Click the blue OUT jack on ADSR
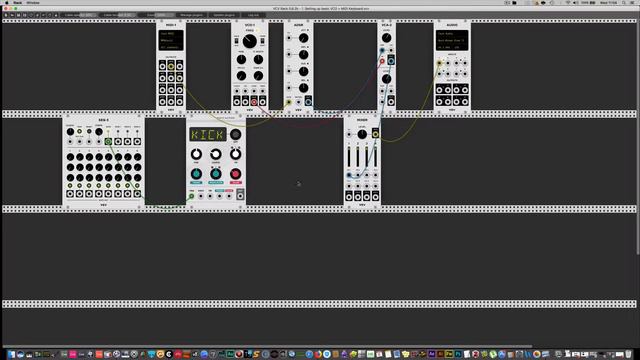The image size is (640, 360). pyautogui.click(x=308, y=102)
